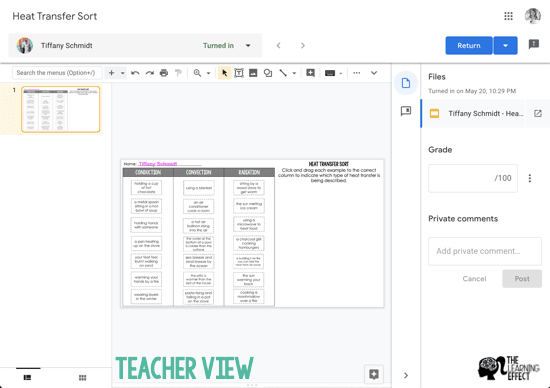Click the Return button
The height and width of the screenshot is (388, 550).
[x=469, y=46]
